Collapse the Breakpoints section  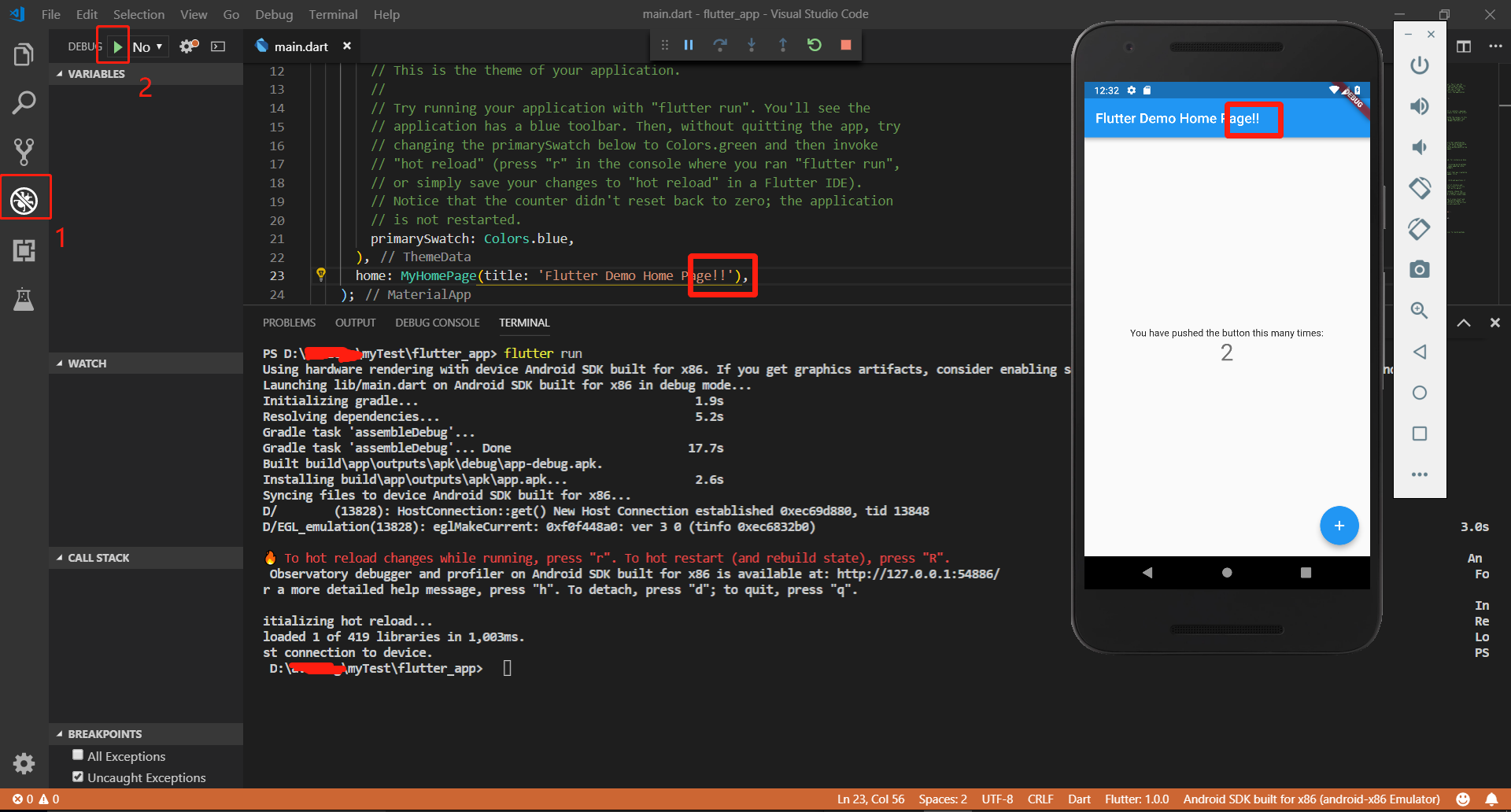146,734
